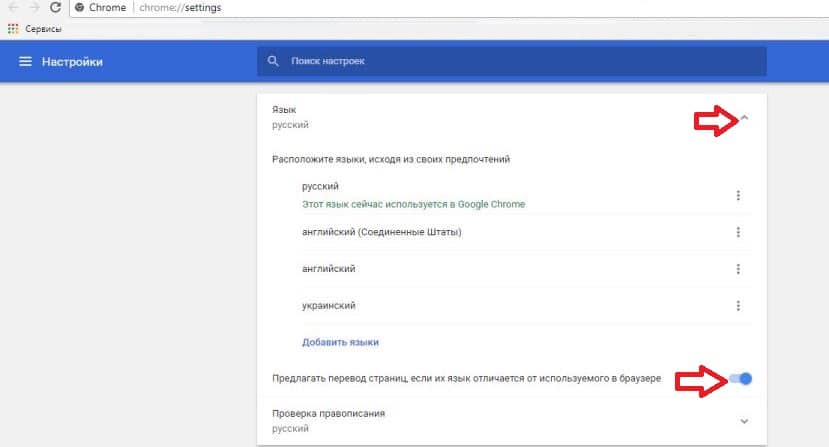This screenshot has width=829, height=447.
Task: Click the Chrome site info icon in address bar
Action: 79,7
